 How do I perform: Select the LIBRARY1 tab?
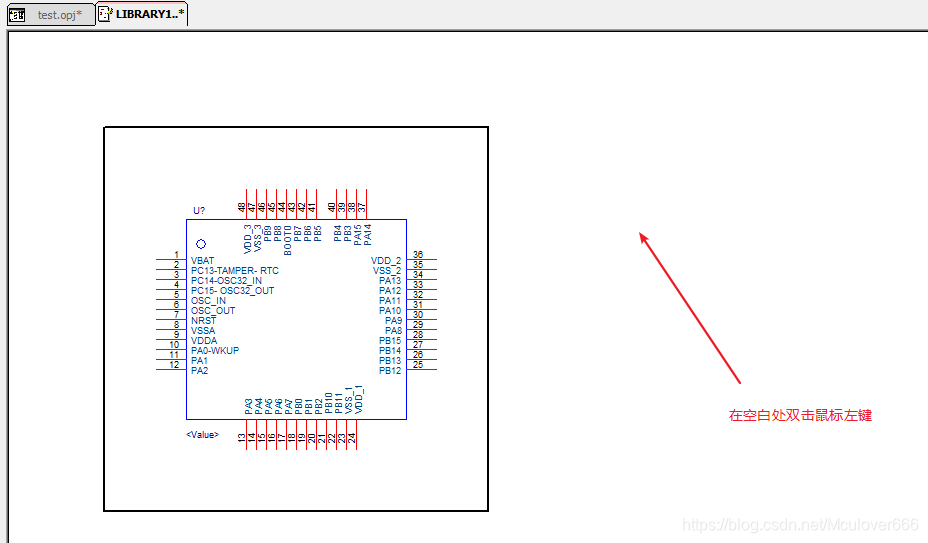(150, 15)
